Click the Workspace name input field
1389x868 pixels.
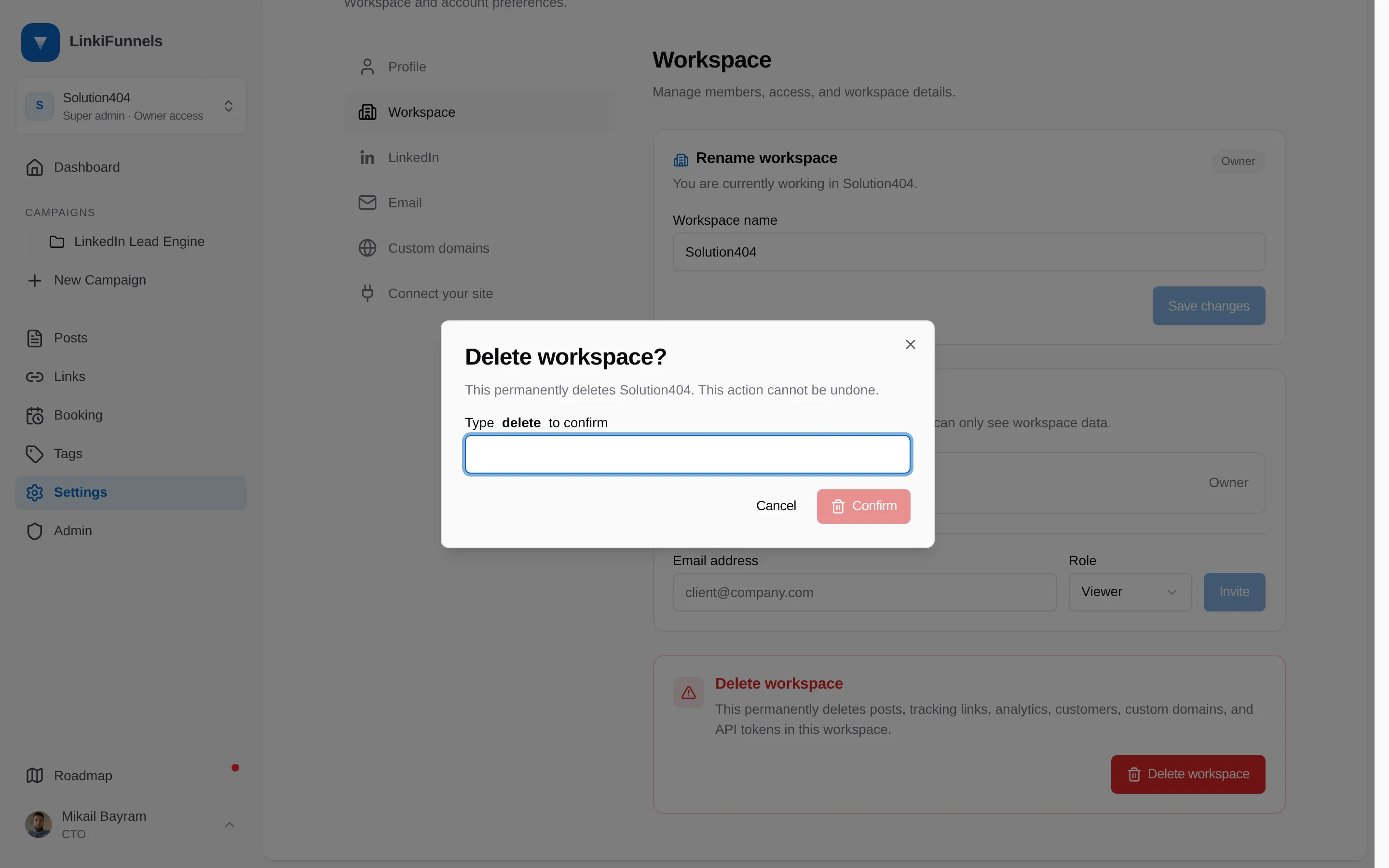(969, 252)
